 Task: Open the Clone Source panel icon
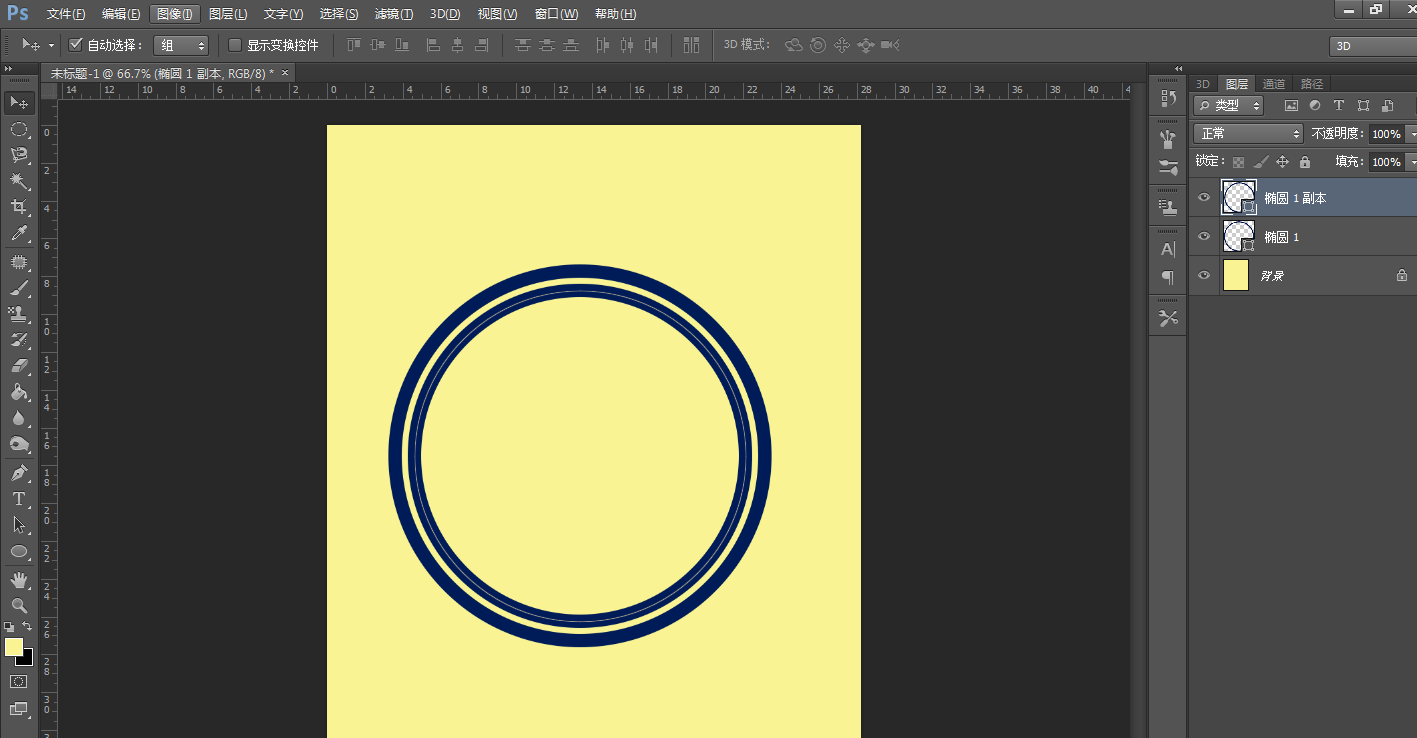pyautogui.click(x=1168, y=206)
